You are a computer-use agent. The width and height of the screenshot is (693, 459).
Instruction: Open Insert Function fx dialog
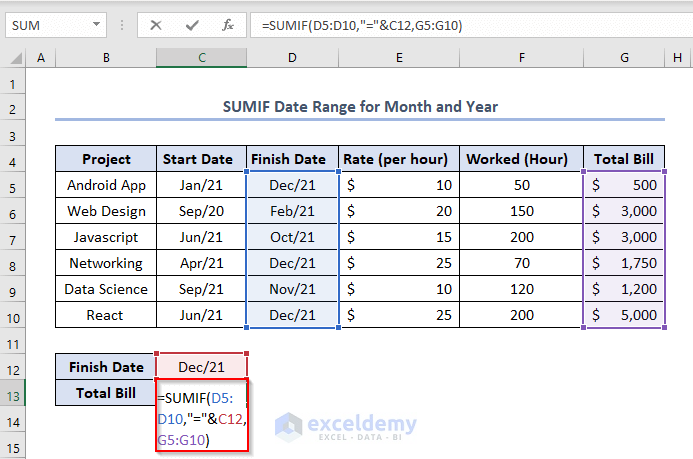[x=228, y=25]
